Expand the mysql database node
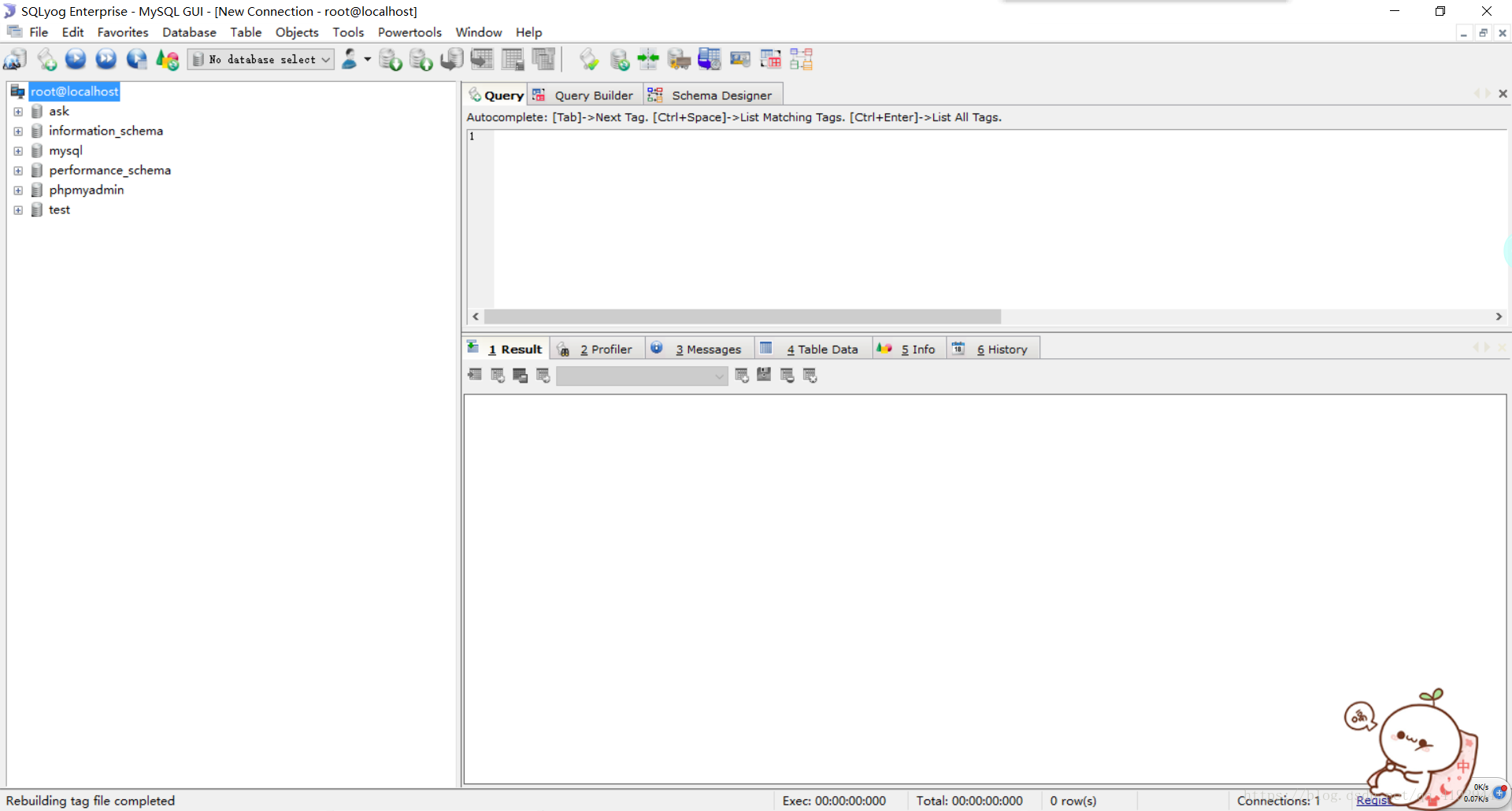Screen dimensions: 1512x811 click(18, 151)
